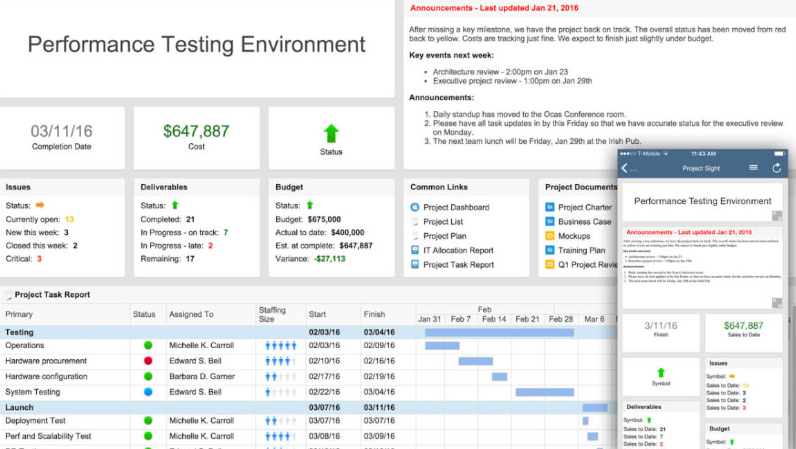Click the red status dot for Hardware procurement
The height and width of the screenshot is (449, 796).
(x=148, y=360)
